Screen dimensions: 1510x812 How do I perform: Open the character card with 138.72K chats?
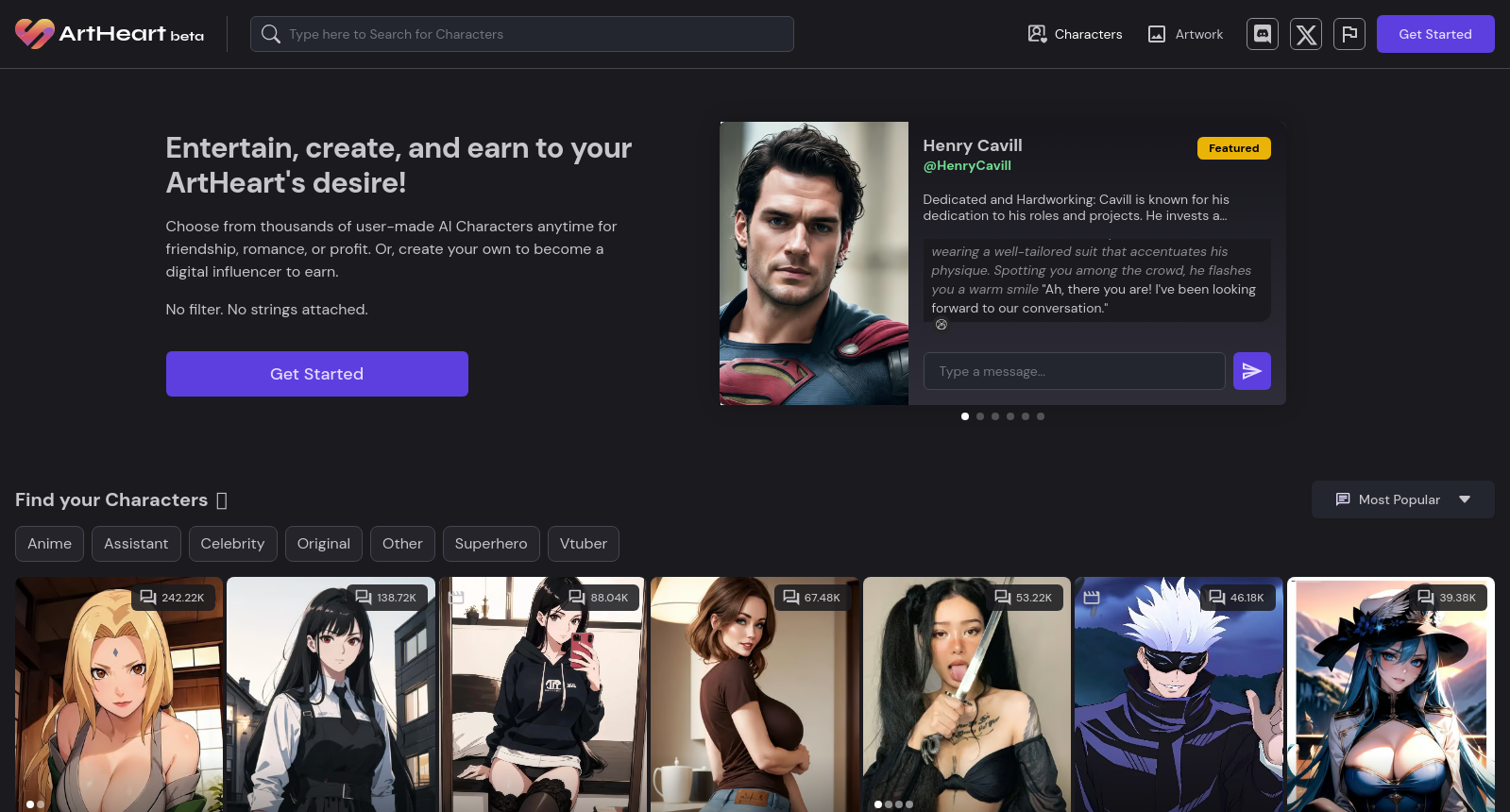[331, 695]
